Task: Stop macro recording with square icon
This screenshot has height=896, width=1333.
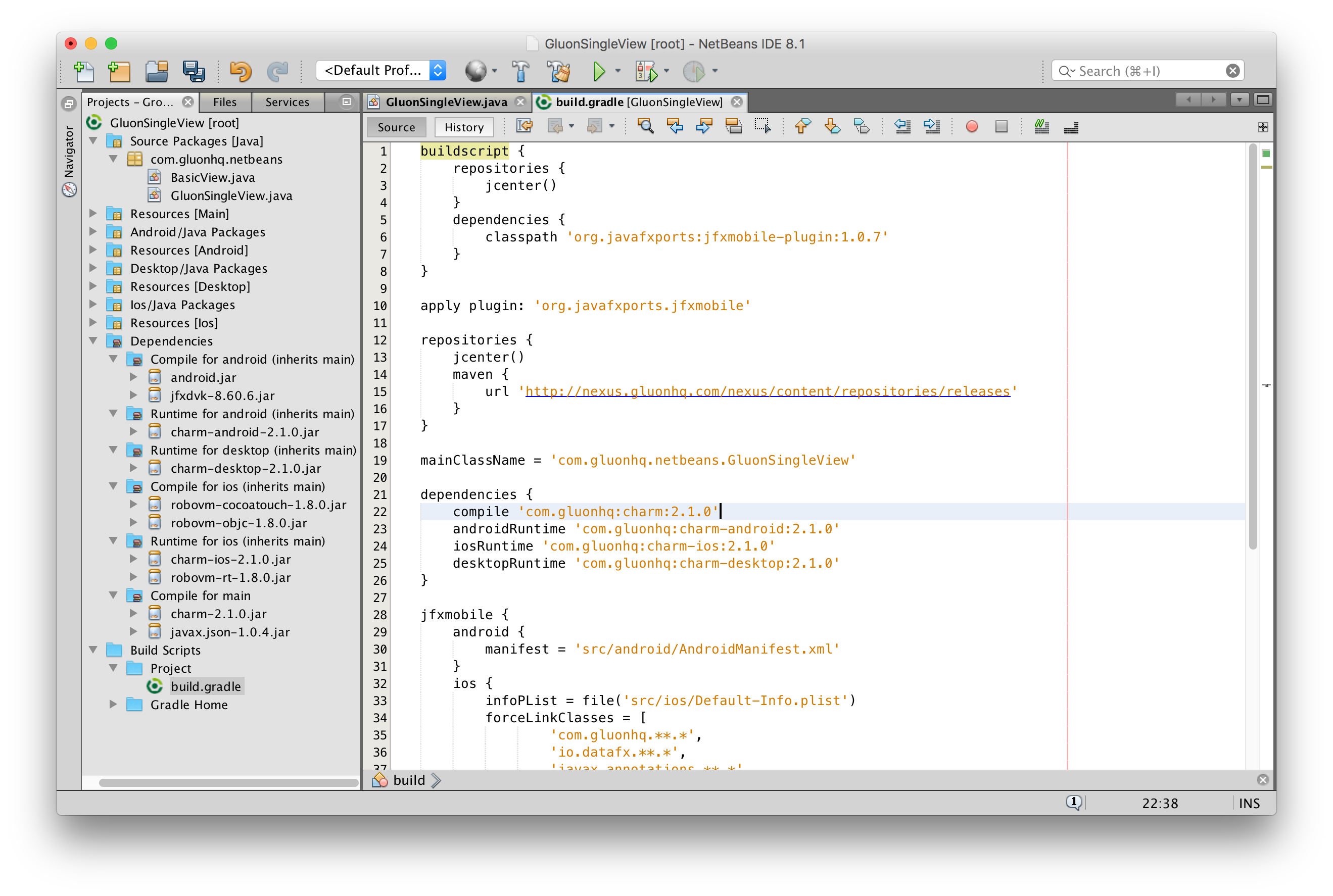Action: pos(1001,126)
